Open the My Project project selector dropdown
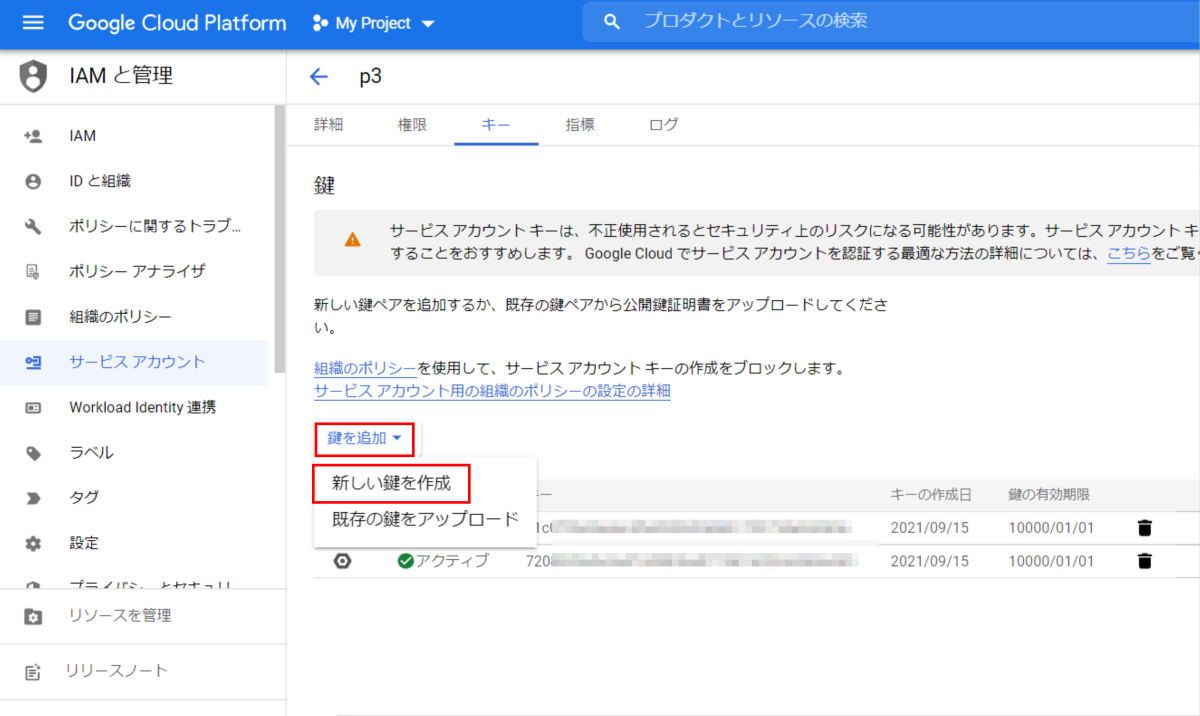Screen dimensions: 1200x716 [373, 22]
